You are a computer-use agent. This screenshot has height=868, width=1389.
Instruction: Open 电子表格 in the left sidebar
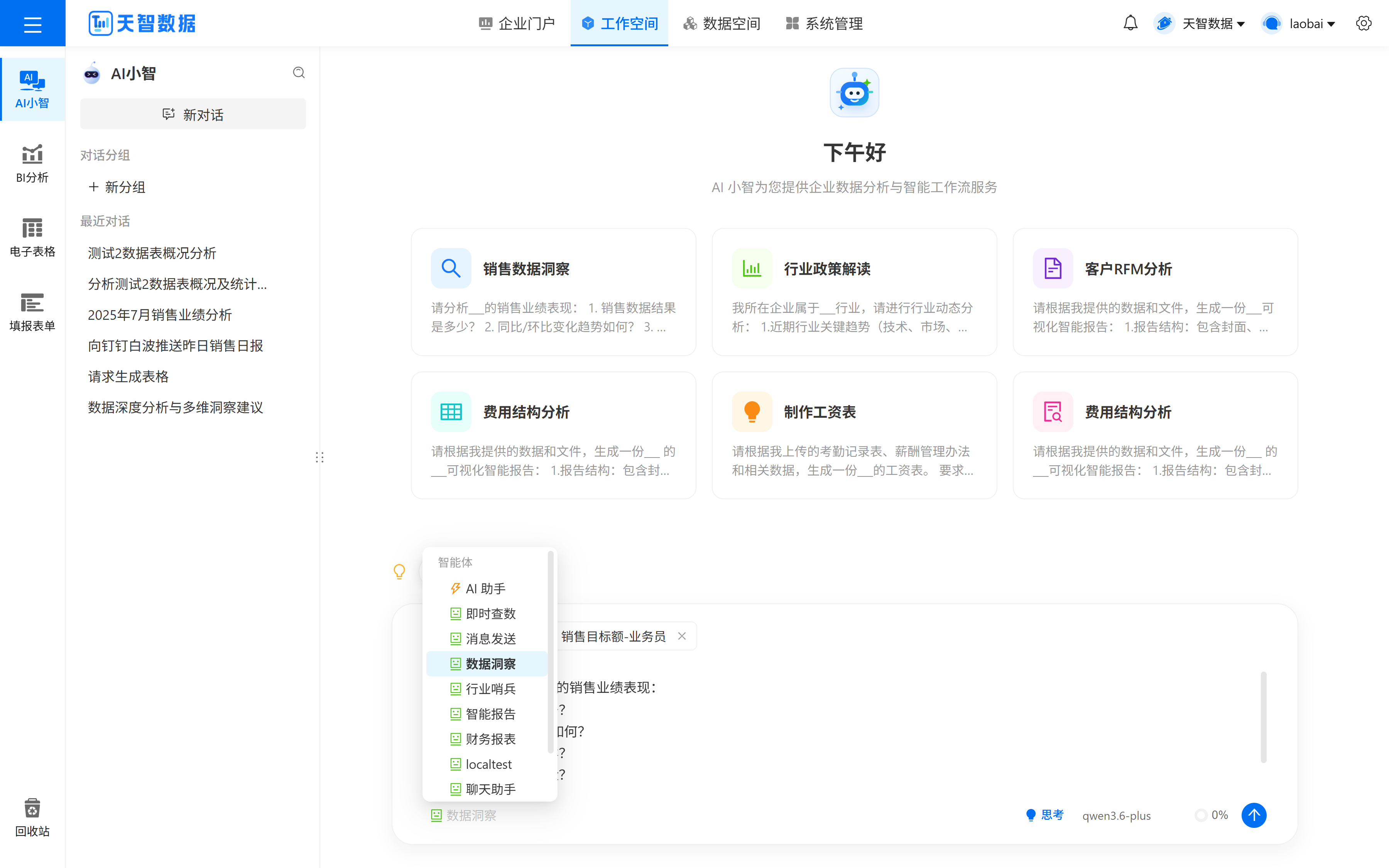[x=32, y=238]
